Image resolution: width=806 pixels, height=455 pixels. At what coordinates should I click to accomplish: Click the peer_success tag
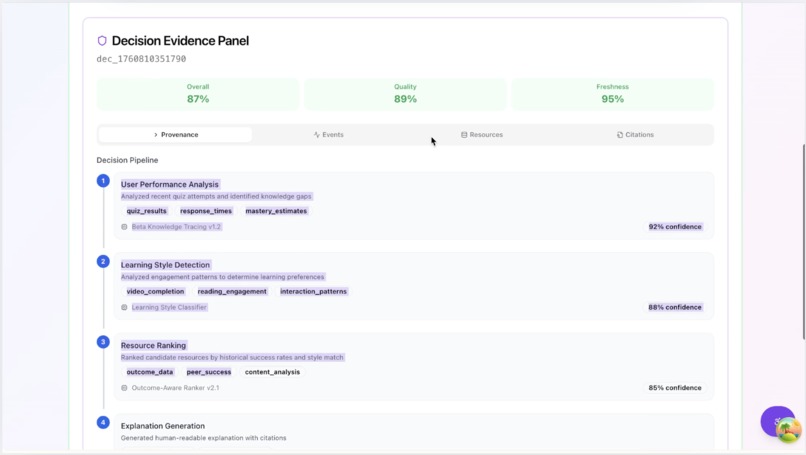[209, 372]
